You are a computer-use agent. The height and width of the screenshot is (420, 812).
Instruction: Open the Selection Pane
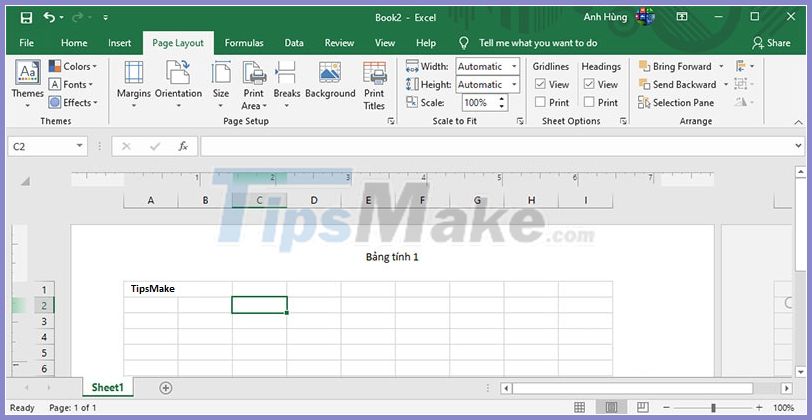[x=676, y=103]
